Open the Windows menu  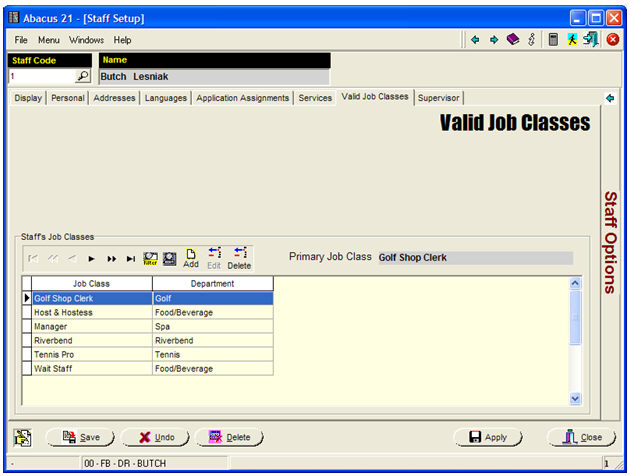[86, 40]
